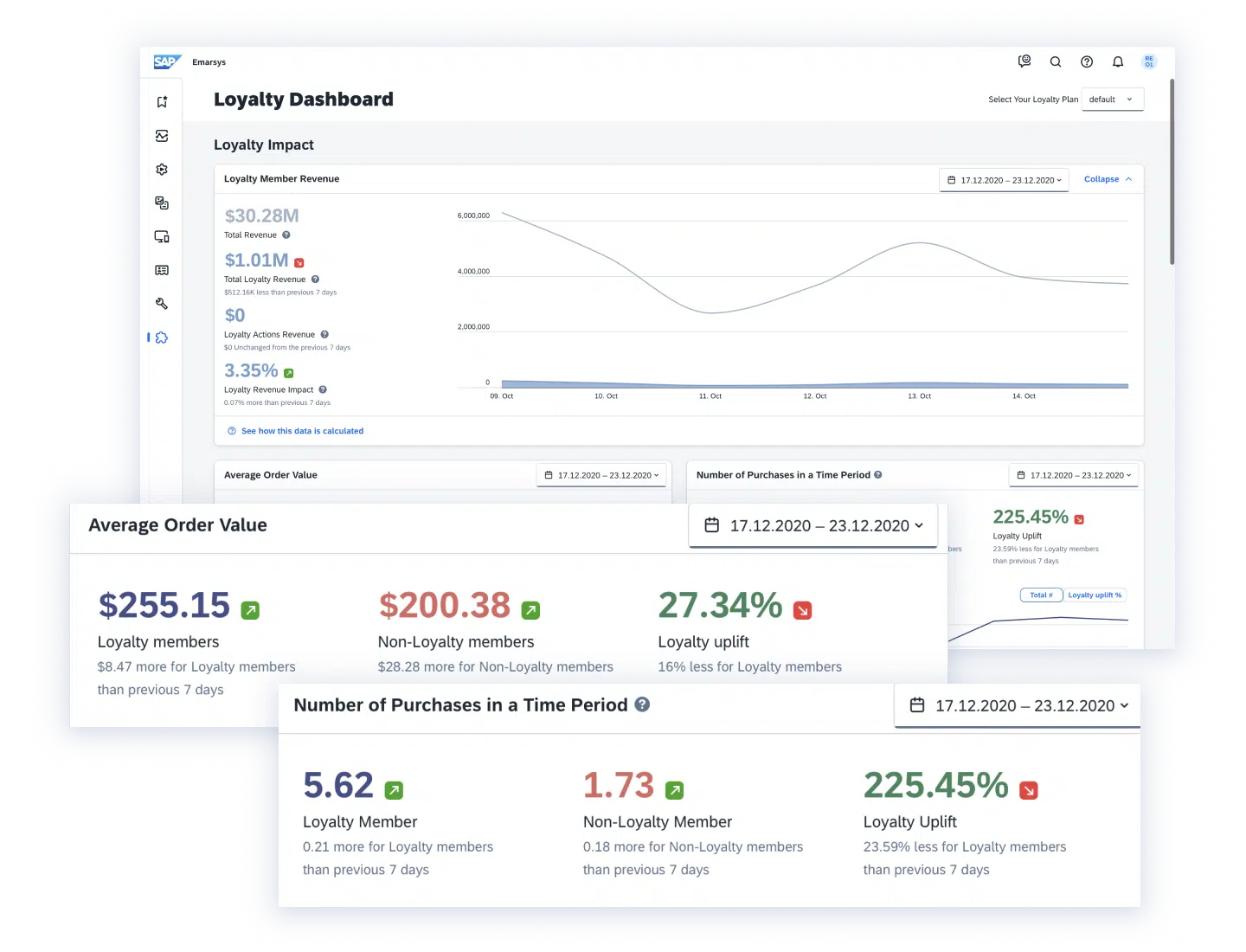Open the default loyalty plan dropdown
This screenshot has height=952, width=1246.
[x=1113, y=100]
